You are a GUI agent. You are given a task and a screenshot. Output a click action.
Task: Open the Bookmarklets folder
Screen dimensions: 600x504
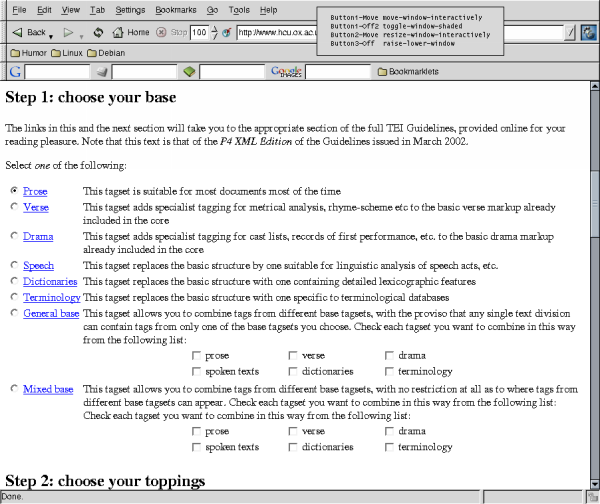(407, 72)
